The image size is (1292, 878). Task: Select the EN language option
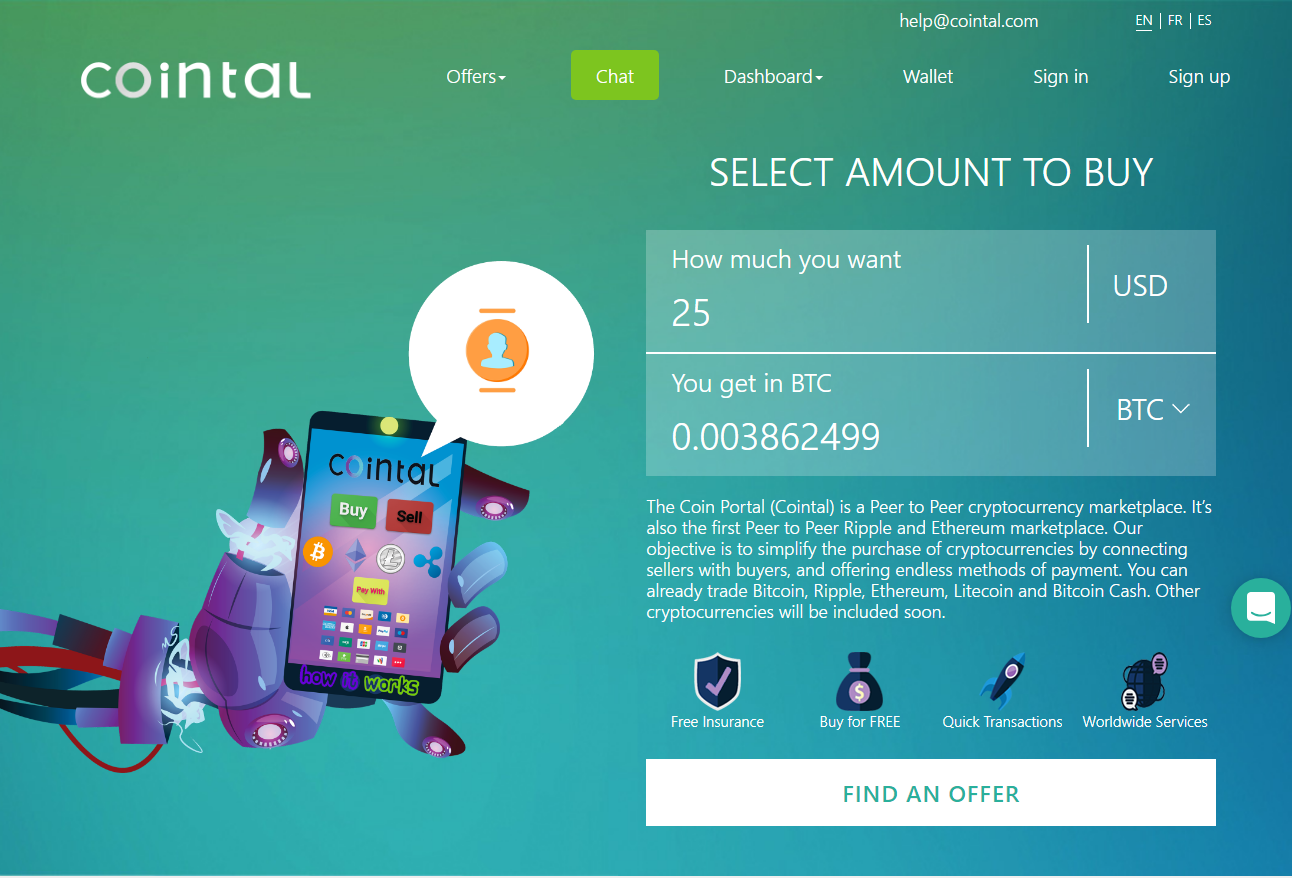coord(1144,20)
